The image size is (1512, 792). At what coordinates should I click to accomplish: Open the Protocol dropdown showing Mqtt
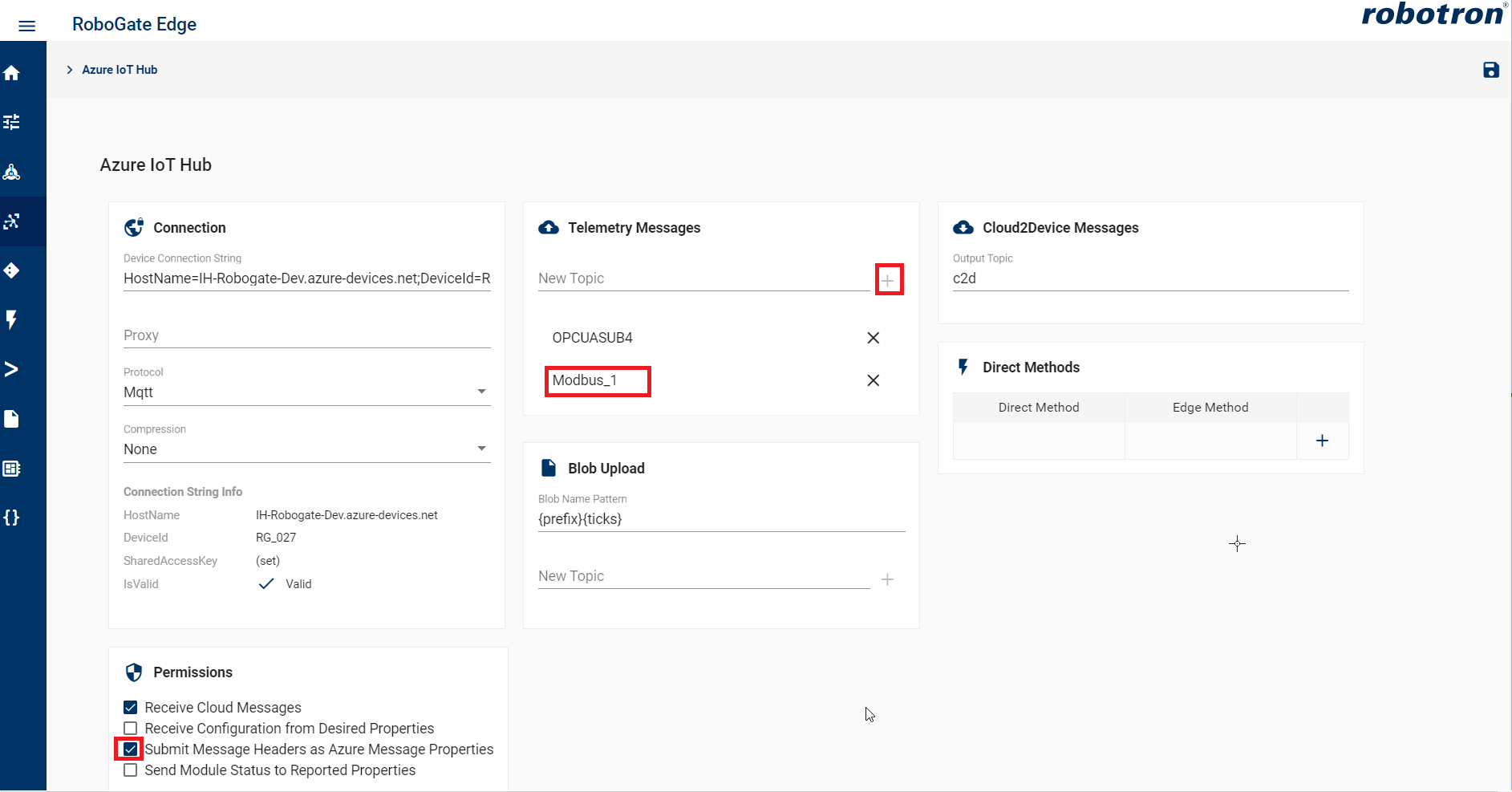pos(306,392)
